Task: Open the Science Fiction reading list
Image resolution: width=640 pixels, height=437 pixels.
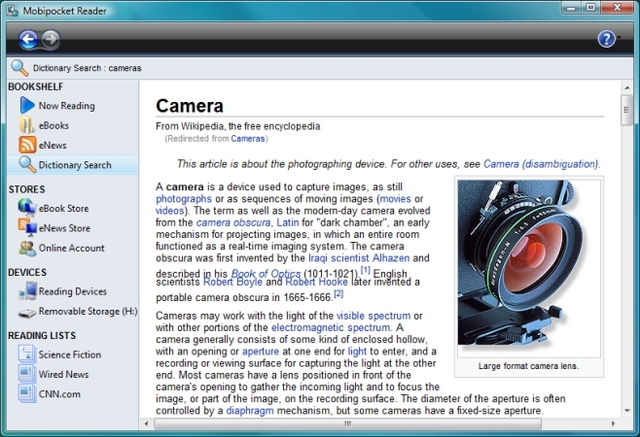Action: pos(70,355)
